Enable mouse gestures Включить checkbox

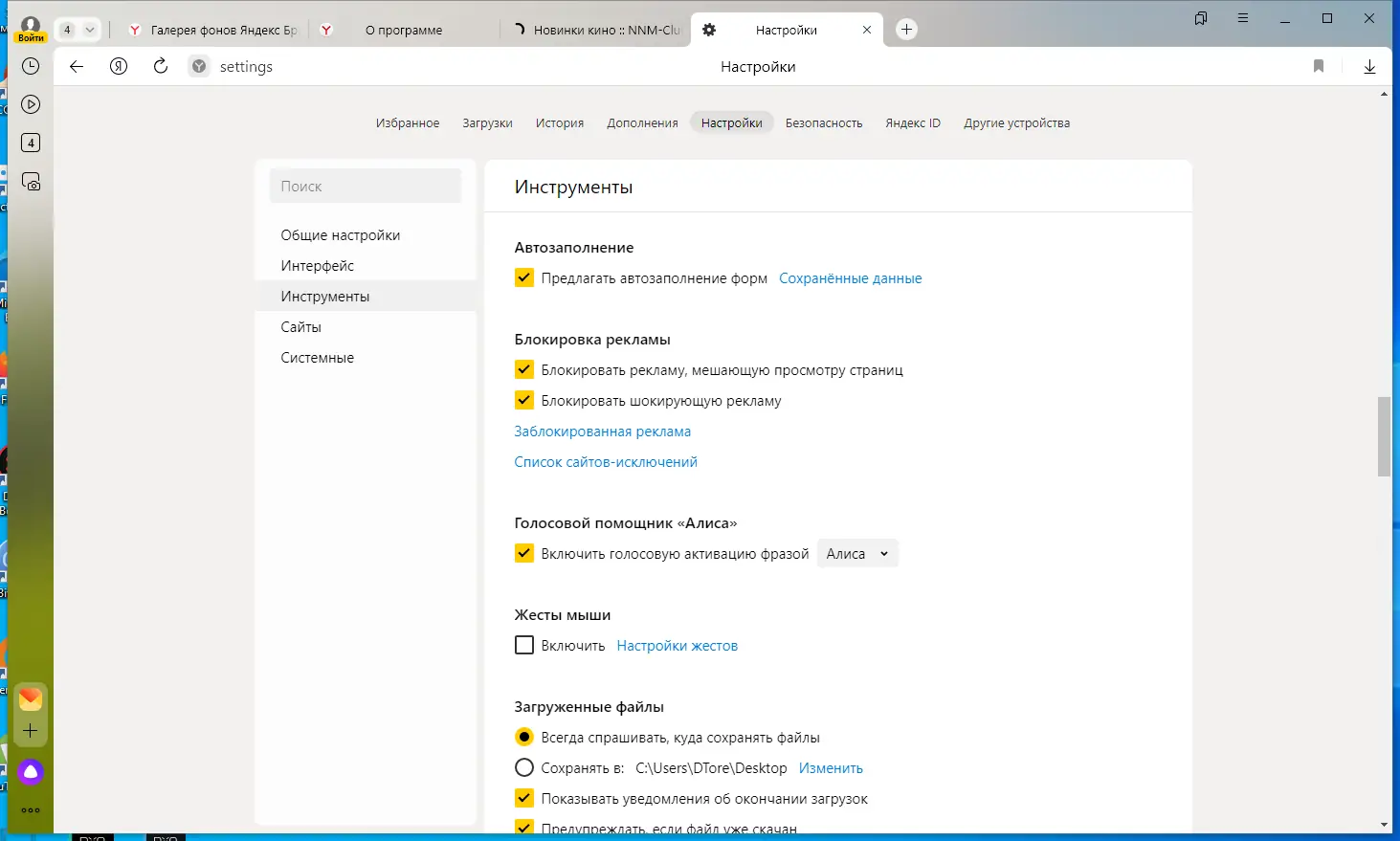coord(524,646)
